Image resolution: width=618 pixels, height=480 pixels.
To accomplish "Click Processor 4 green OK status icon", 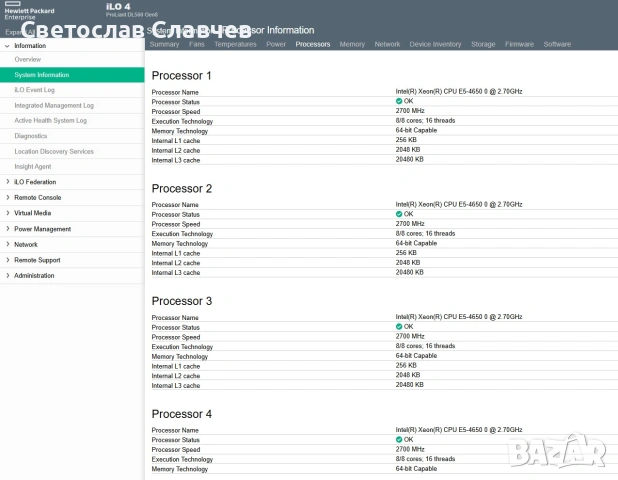I will (x=399, y=439).
